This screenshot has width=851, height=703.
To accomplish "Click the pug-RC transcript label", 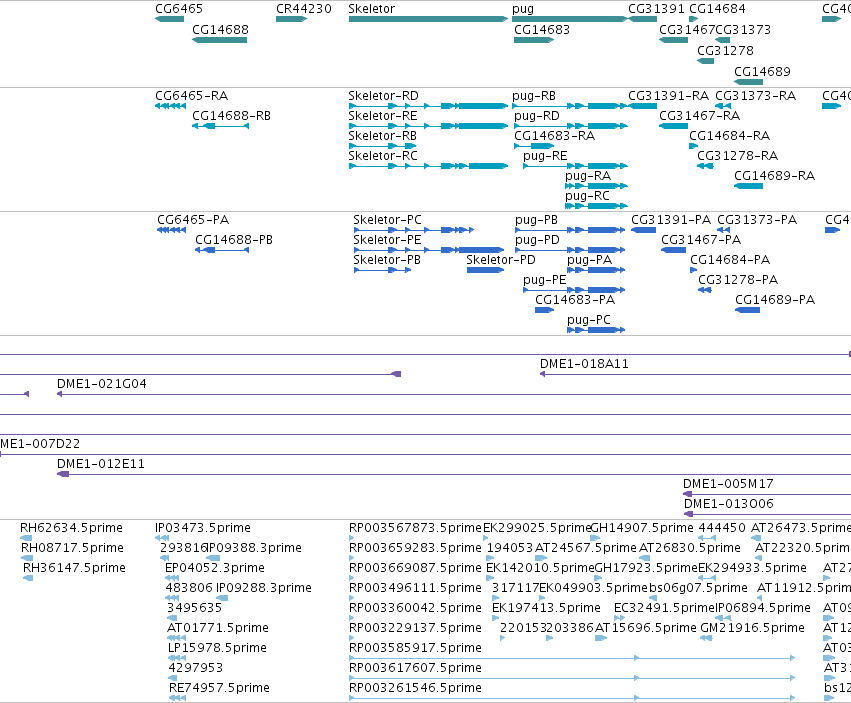I will tap(588, 195).
